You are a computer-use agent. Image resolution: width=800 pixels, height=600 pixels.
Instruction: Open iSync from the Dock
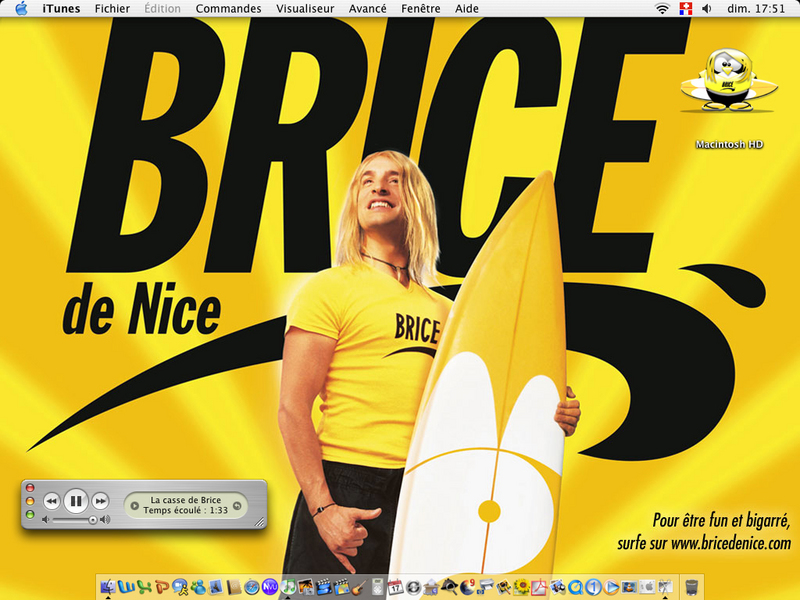[413, 587]
